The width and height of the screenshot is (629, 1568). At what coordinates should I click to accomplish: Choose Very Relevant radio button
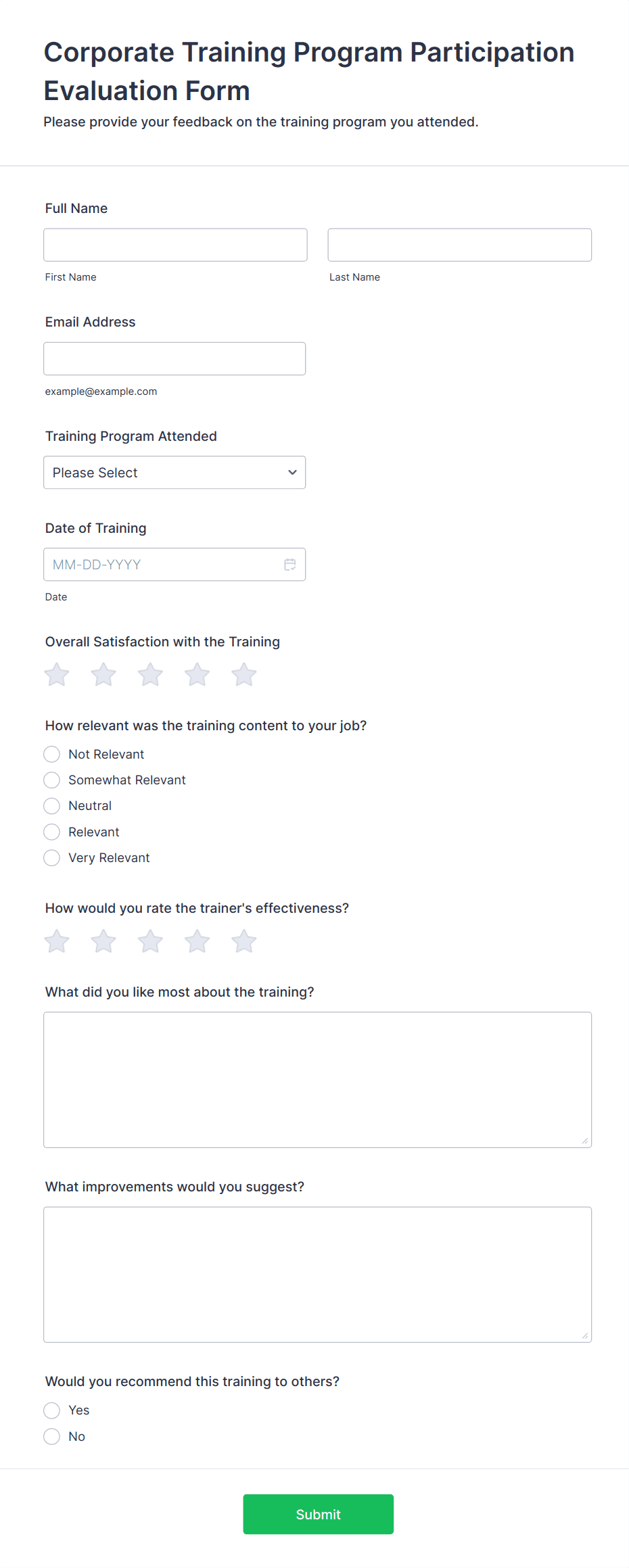click(x=52, y=858)
